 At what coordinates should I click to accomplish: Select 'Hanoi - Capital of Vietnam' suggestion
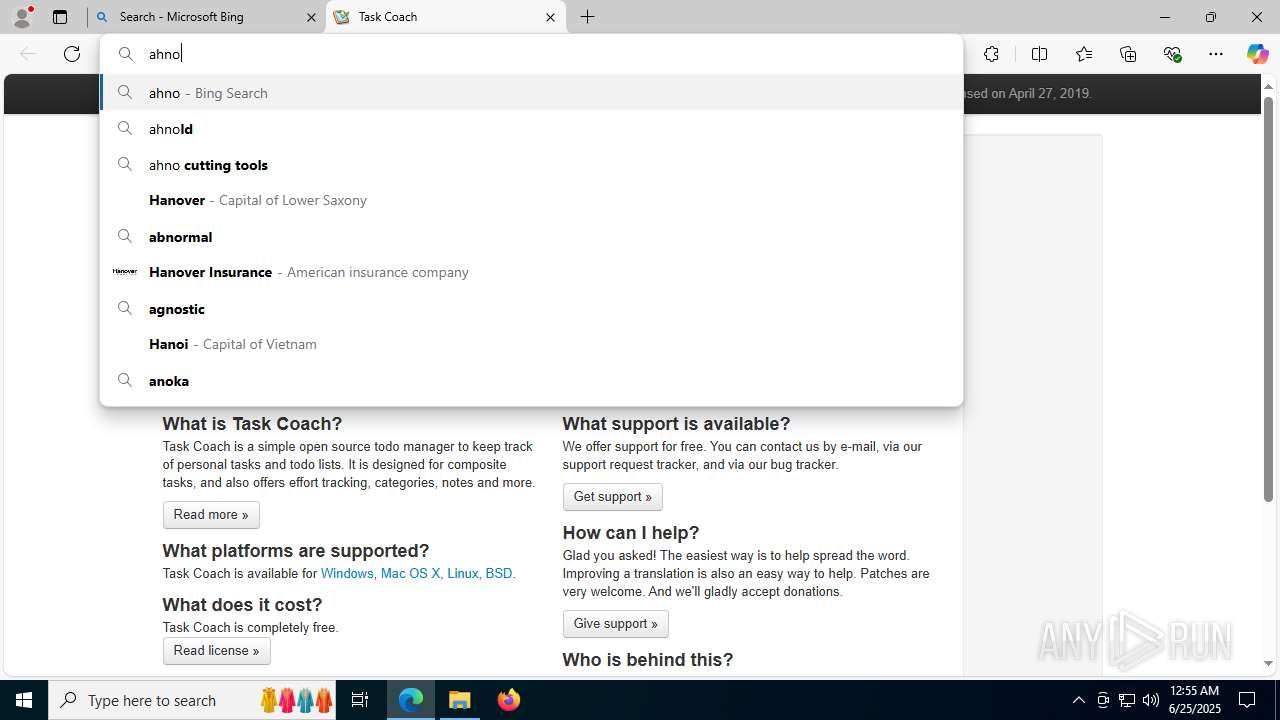coord(531,344)
